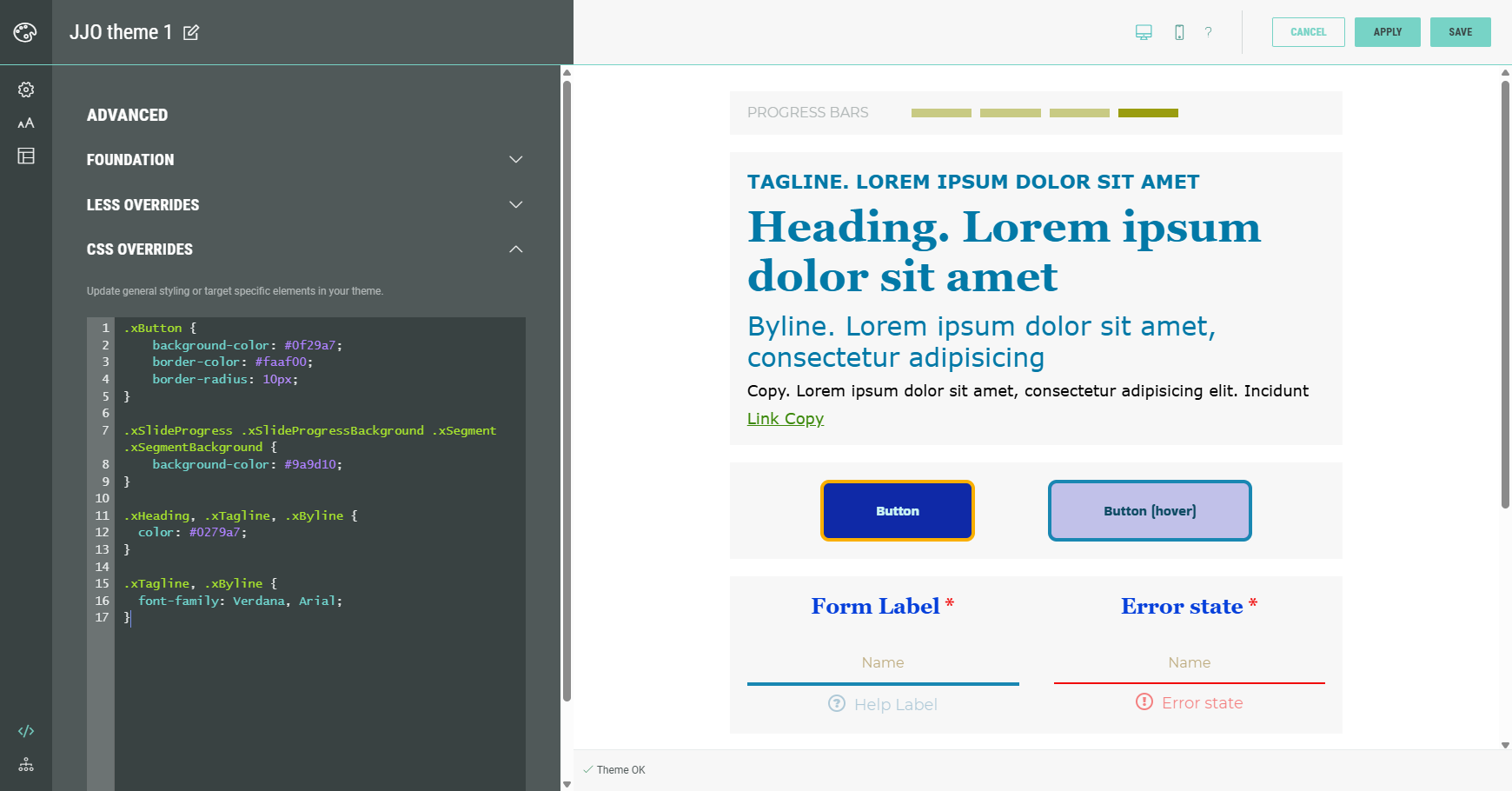The width and height of the screenshot is (1512, 791).
Task: Click the last dark progress bar segment
Action: 1148,113
